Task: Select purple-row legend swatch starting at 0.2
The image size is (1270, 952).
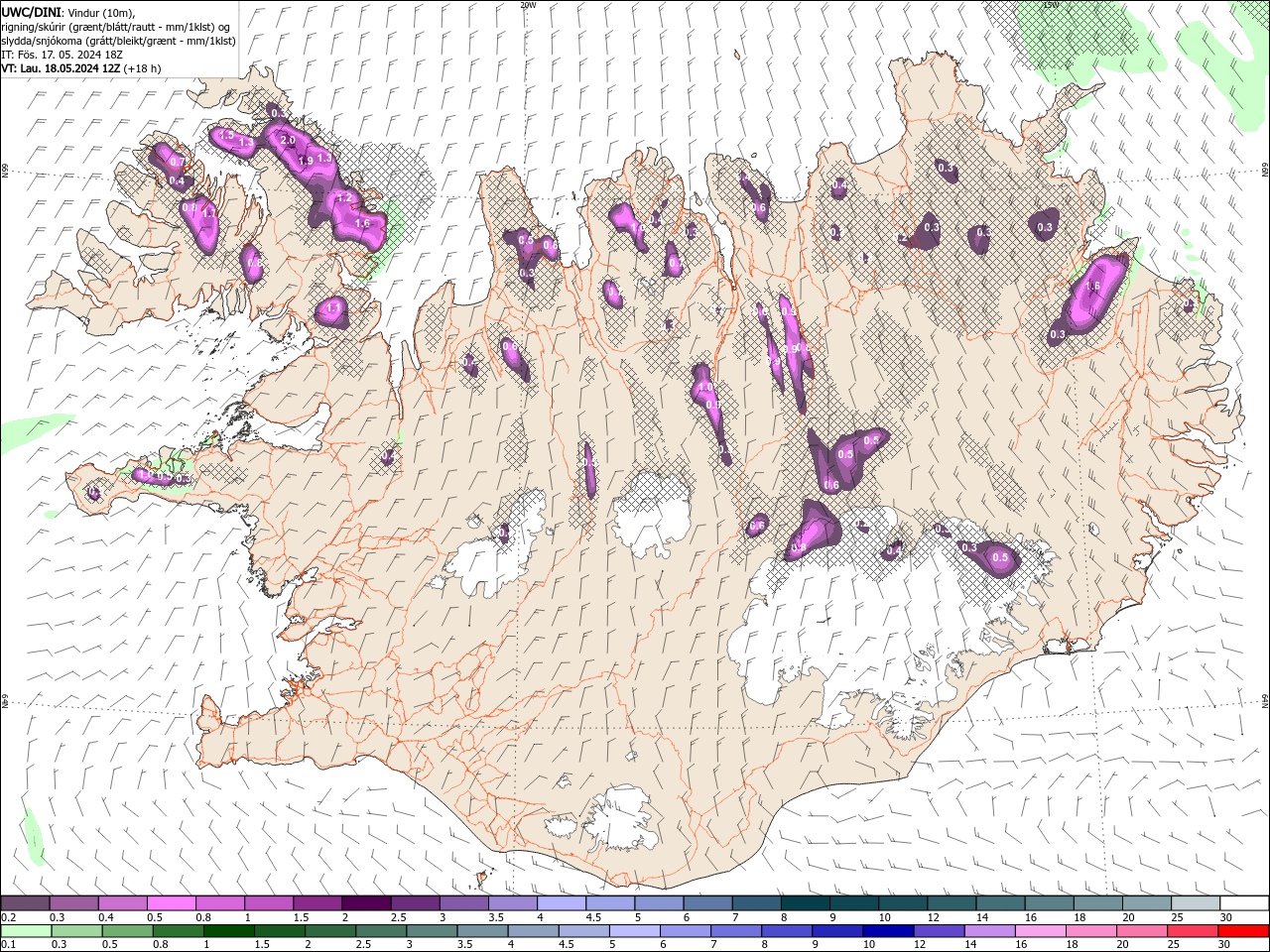Action: pos(25,903)
